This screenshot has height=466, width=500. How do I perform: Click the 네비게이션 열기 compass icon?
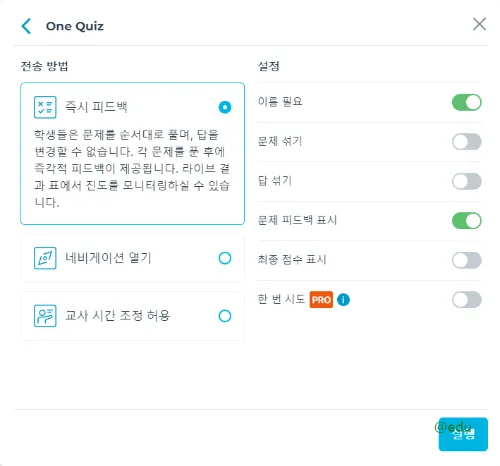(x=45, y=258)
